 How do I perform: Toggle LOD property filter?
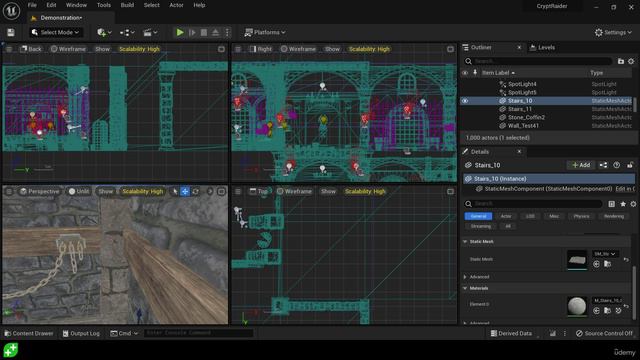(x=530, y=216)
